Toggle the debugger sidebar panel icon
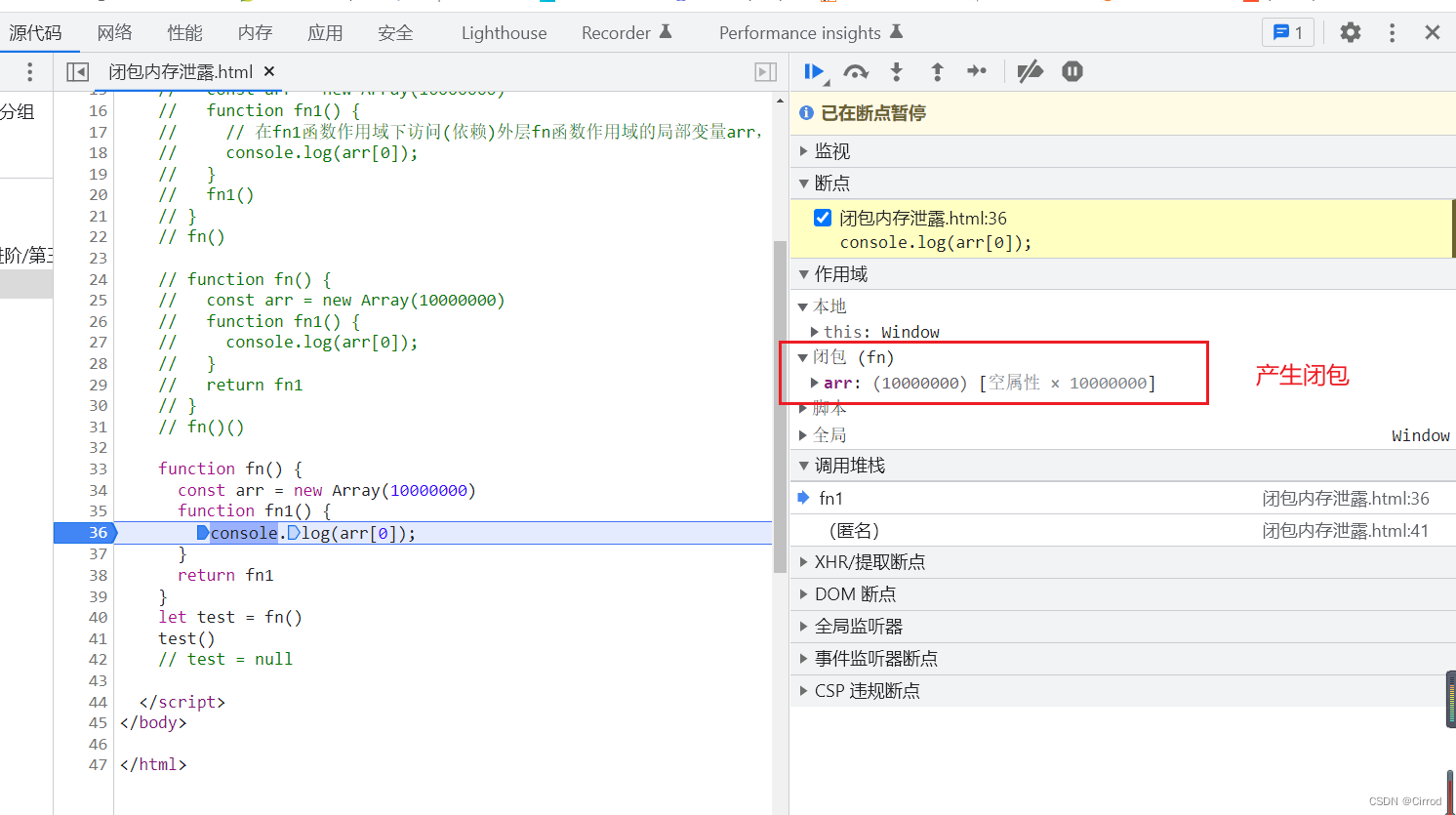The width and height of the screenshot is (1456, 815). tap(766, 71)
